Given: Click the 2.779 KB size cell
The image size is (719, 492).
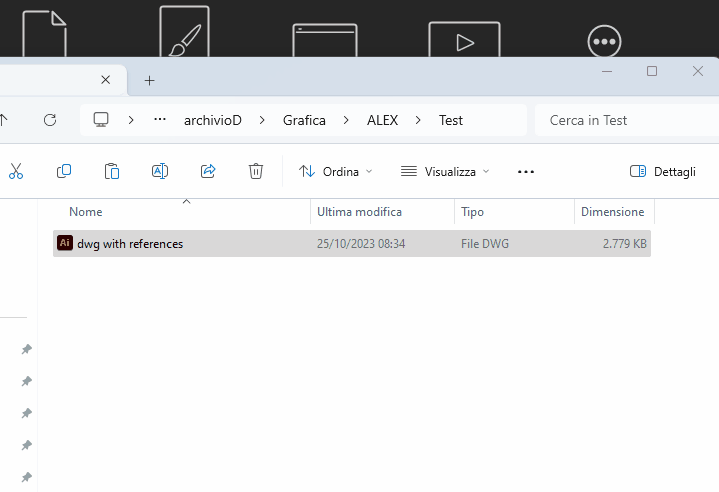Looking at the screenshot, I should [x=625, y=243].
